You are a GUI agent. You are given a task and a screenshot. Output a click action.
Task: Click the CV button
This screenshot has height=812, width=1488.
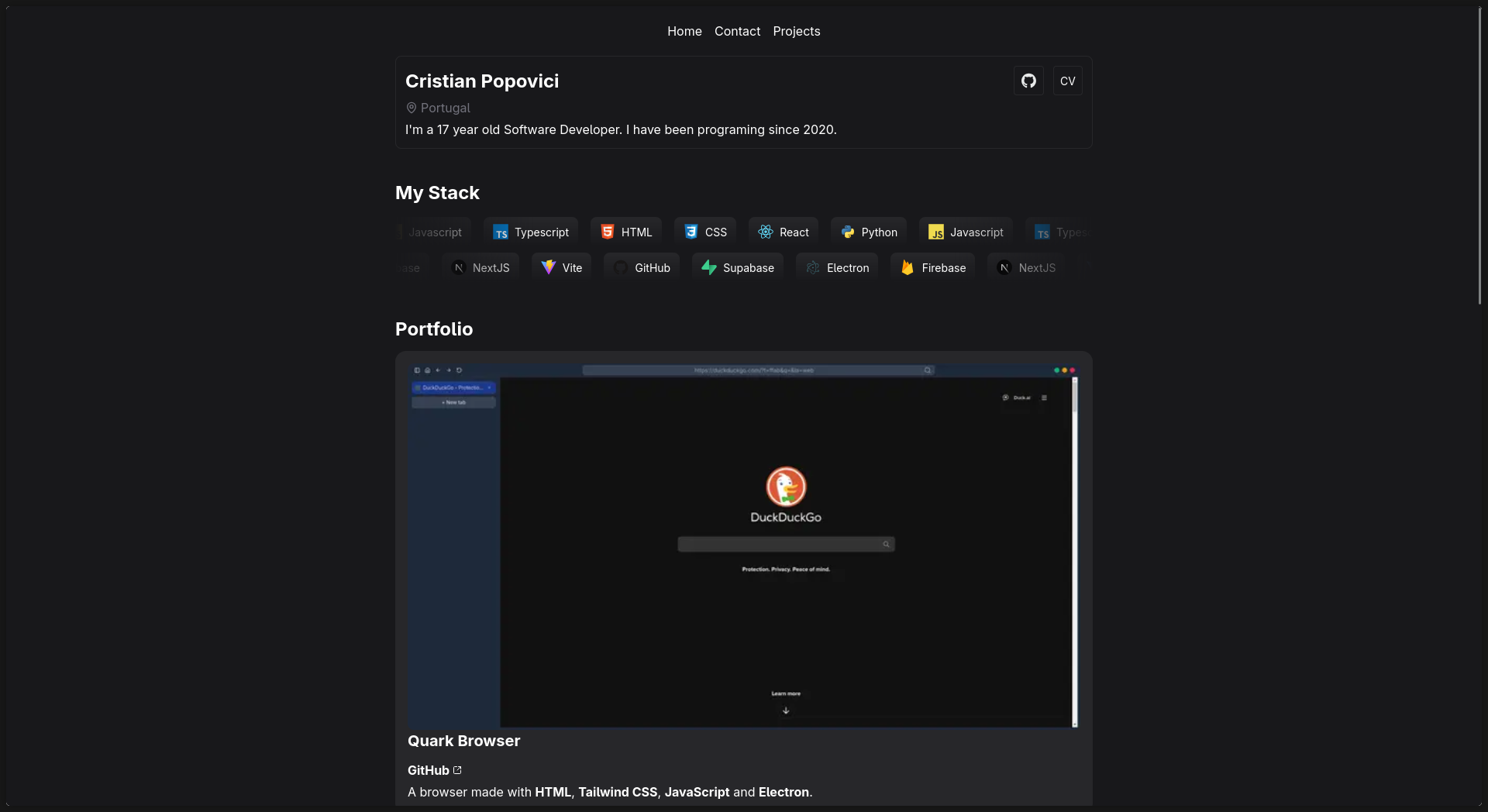(x=1067, y=81)
